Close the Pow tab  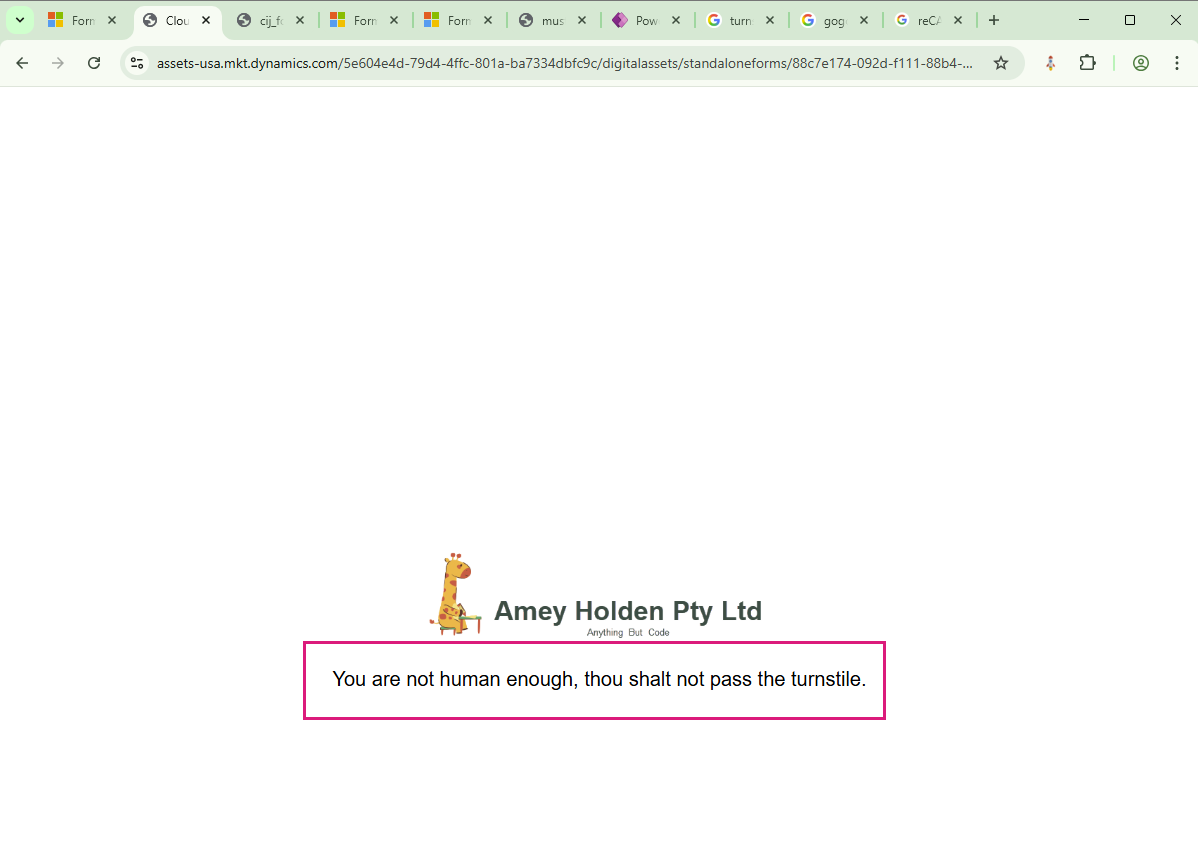click(x=676, y=21)
